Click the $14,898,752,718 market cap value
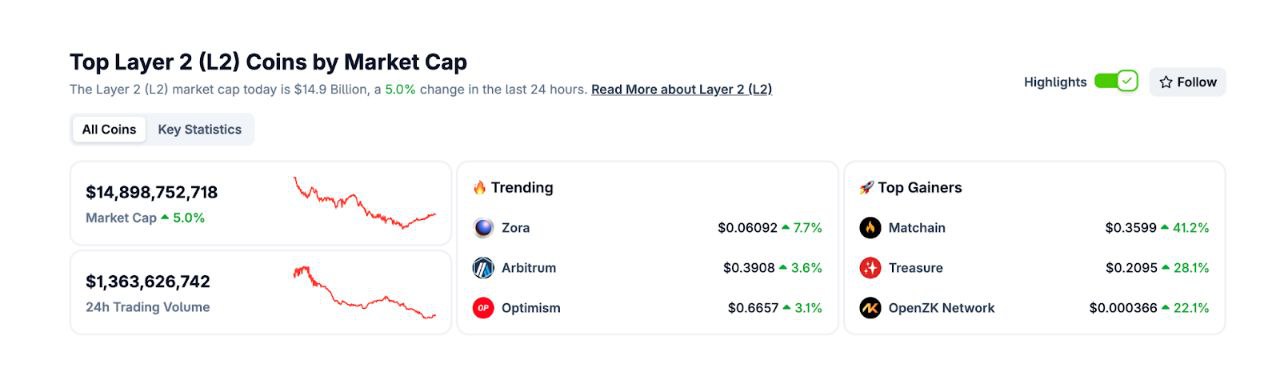Image resolution: width=1280 pixels, height=374 pixels. (x=151, y=192)
